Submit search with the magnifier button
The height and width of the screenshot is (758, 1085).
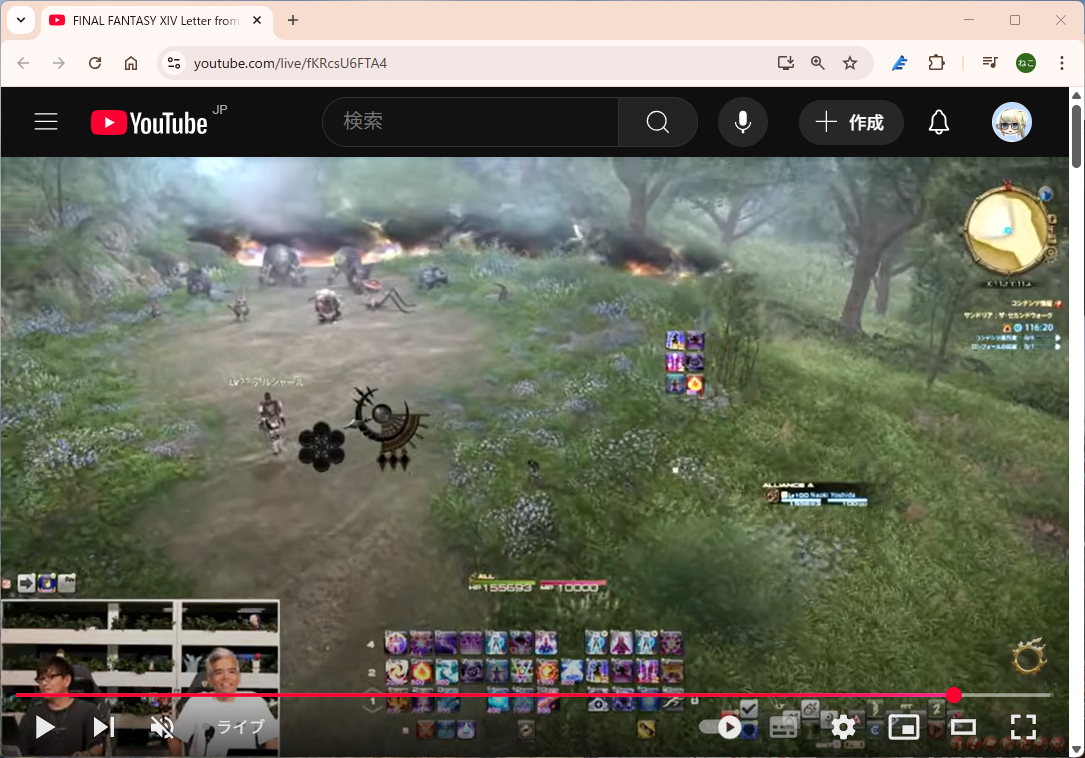tap(657, 122)
